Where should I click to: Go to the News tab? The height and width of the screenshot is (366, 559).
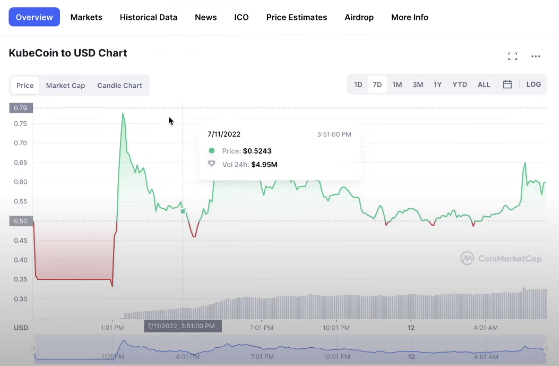point(206,17)
